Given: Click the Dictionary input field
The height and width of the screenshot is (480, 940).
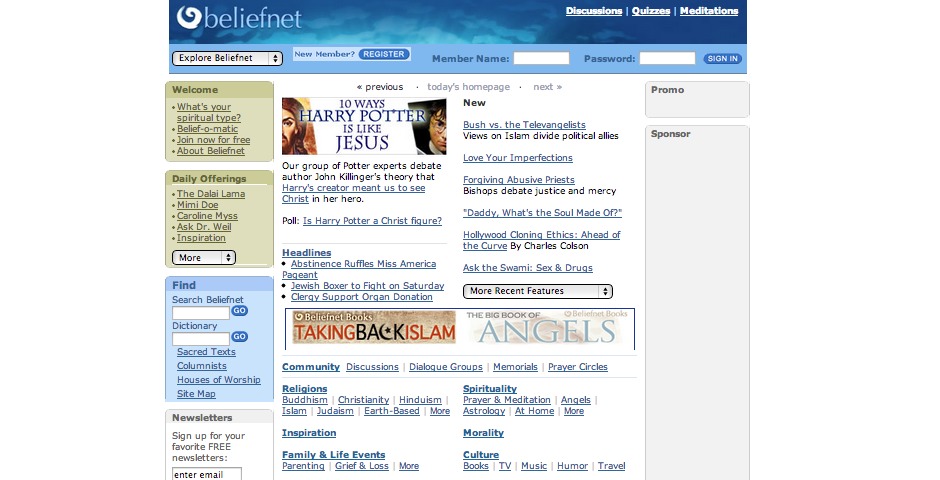Looking at the screenshot, I should click(201, 339).
